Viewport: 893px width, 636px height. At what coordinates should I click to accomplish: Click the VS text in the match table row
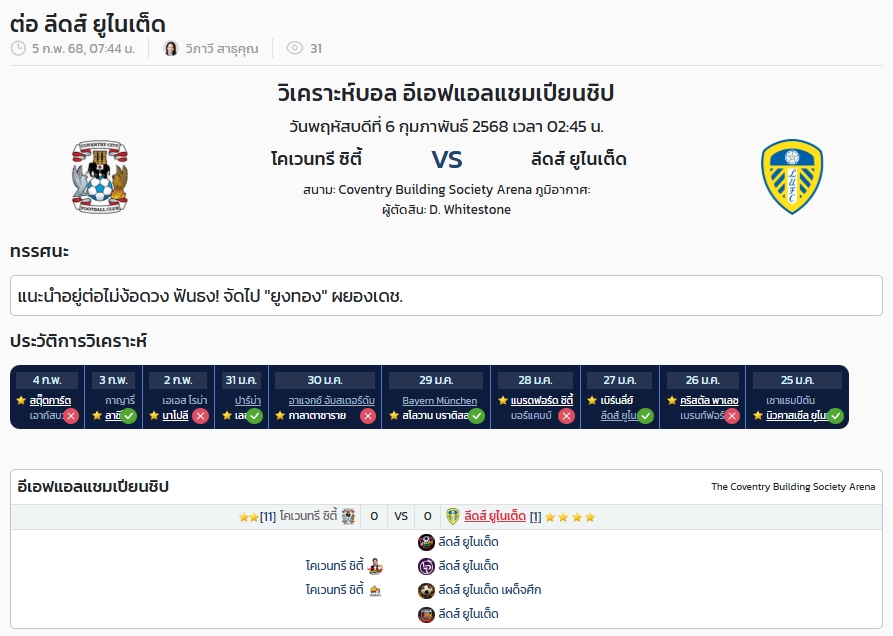[x=401, y=516]
